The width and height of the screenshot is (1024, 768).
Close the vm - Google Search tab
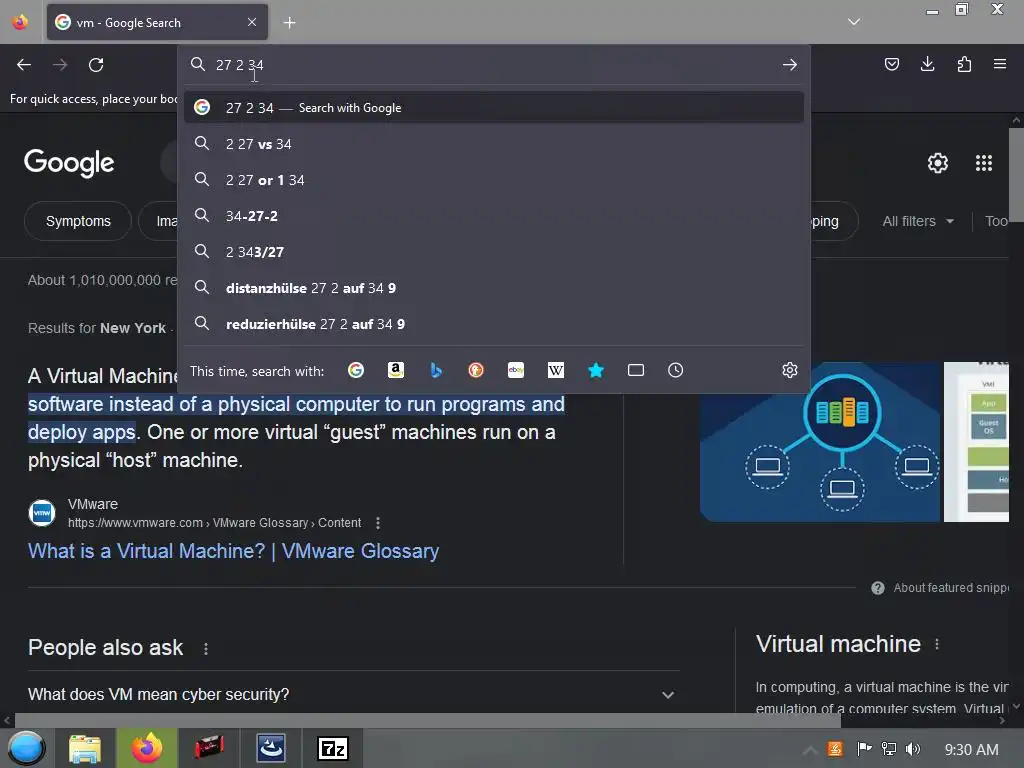coord(251,22)
